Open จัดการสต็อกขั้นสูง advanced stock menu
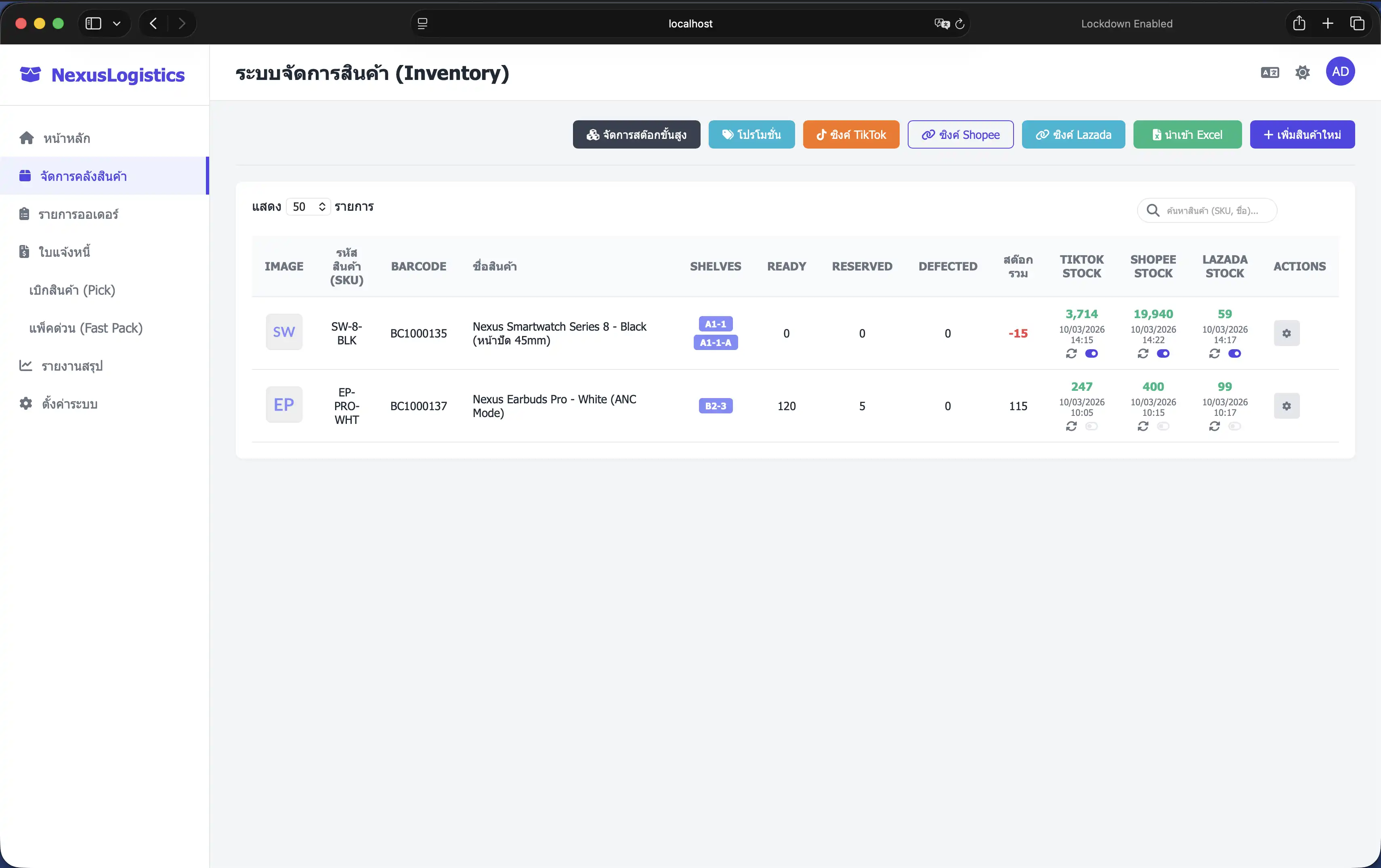This screenshot has height=868, width=1381. pyautogui.click(x=636, y=135)
